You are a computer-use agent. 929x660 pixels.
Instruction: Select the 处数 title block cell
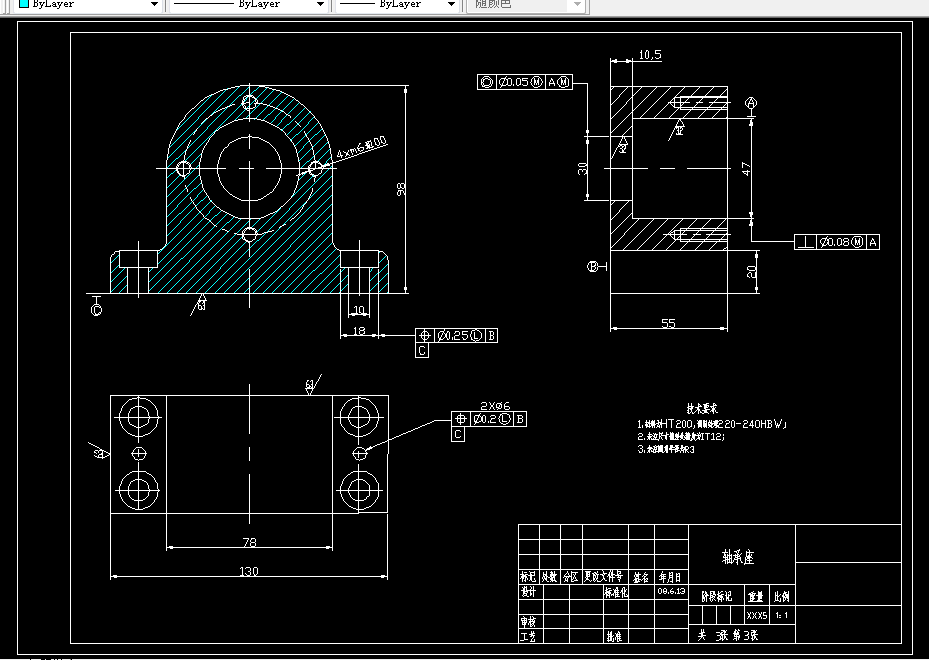549,576
